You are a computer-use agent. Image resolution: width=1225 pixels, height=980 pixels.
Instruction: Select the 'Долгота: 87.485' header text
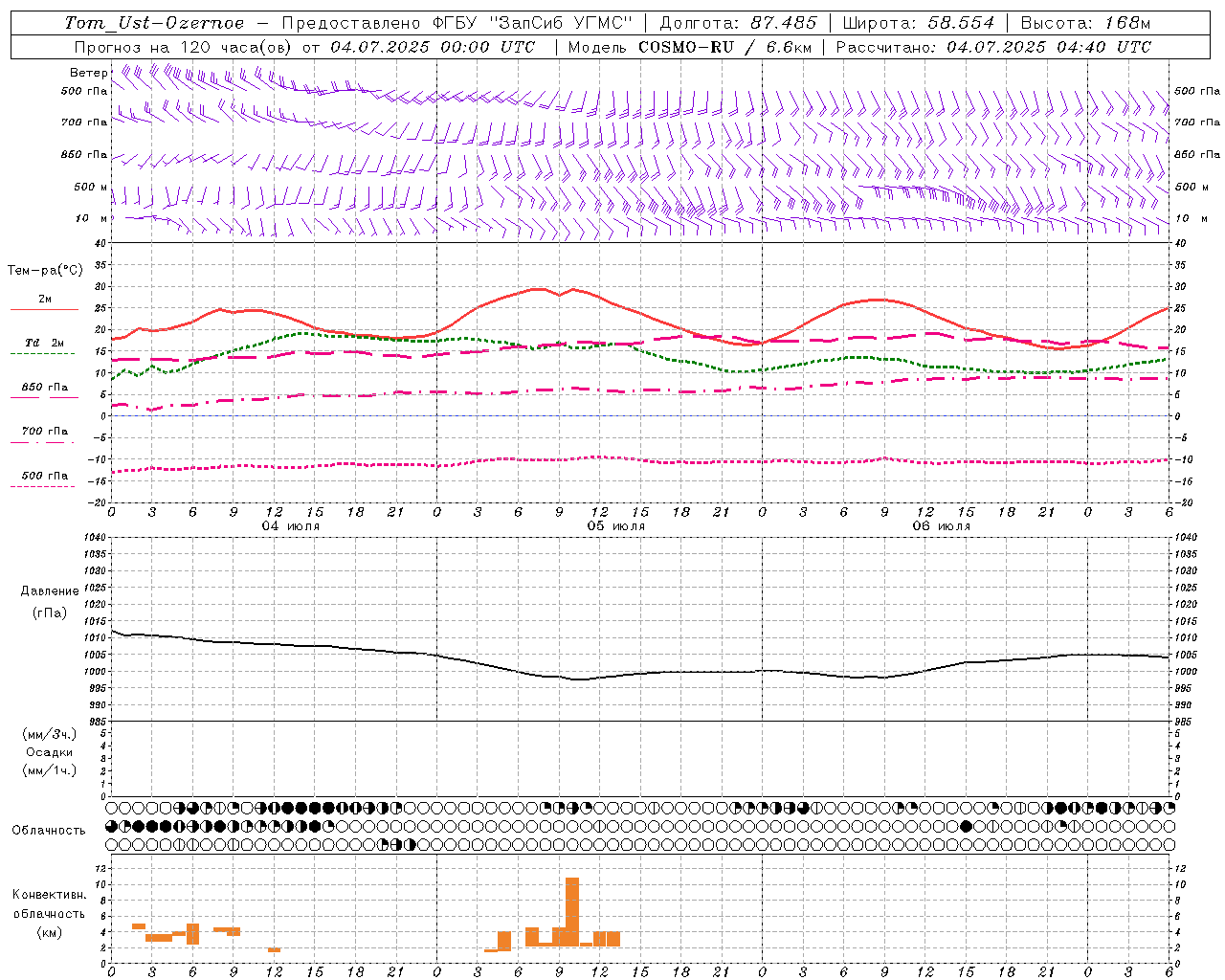(x=739, y=23)
